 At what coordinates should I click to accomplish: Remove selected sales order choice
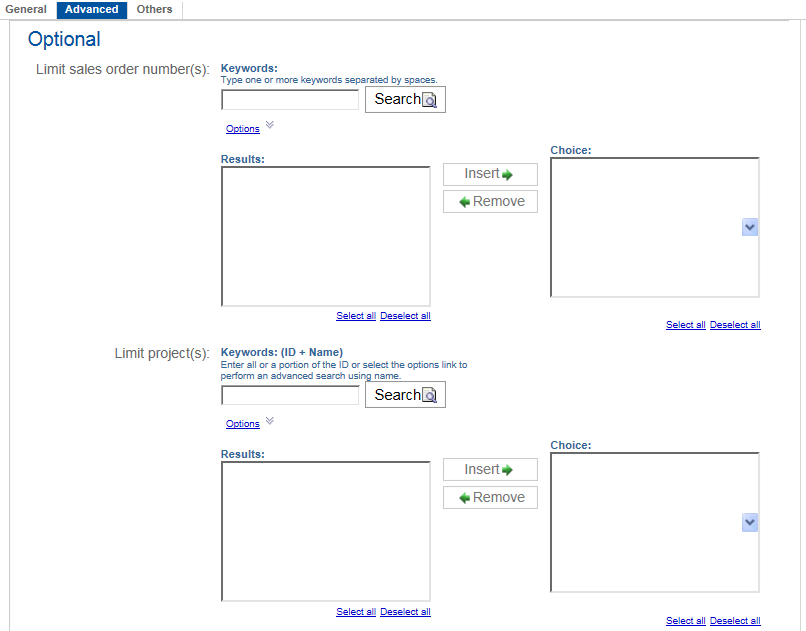[490, 202]
